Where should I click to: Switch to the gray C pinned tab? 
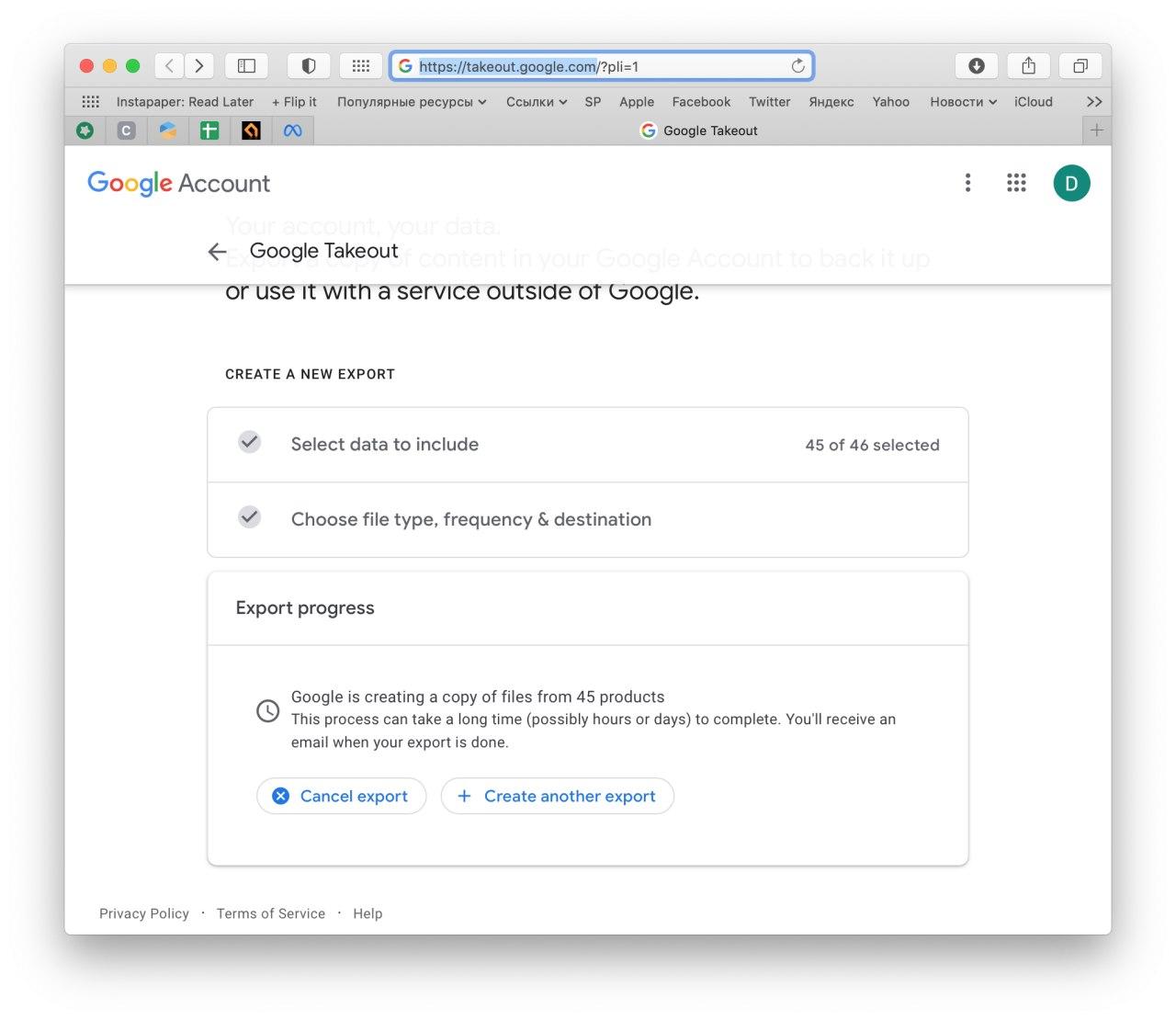tap(127, 130)
